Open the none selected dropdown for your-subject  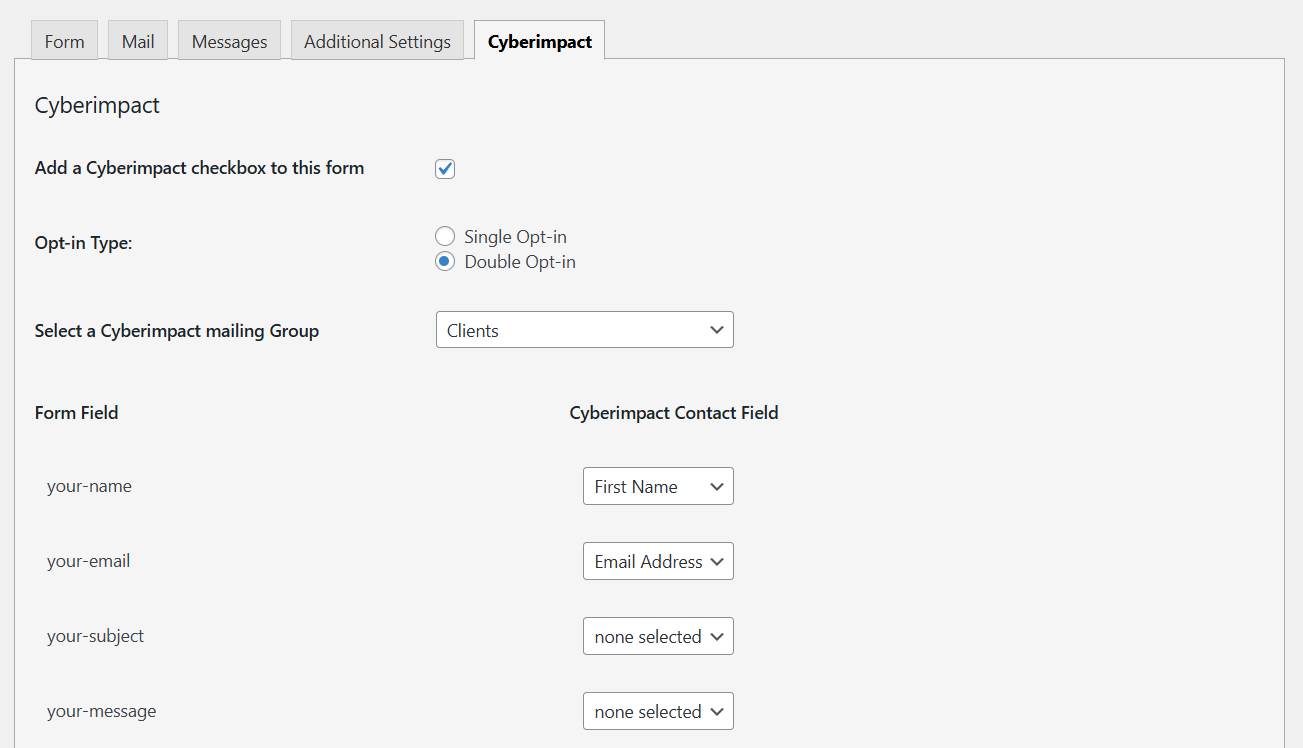658,636
